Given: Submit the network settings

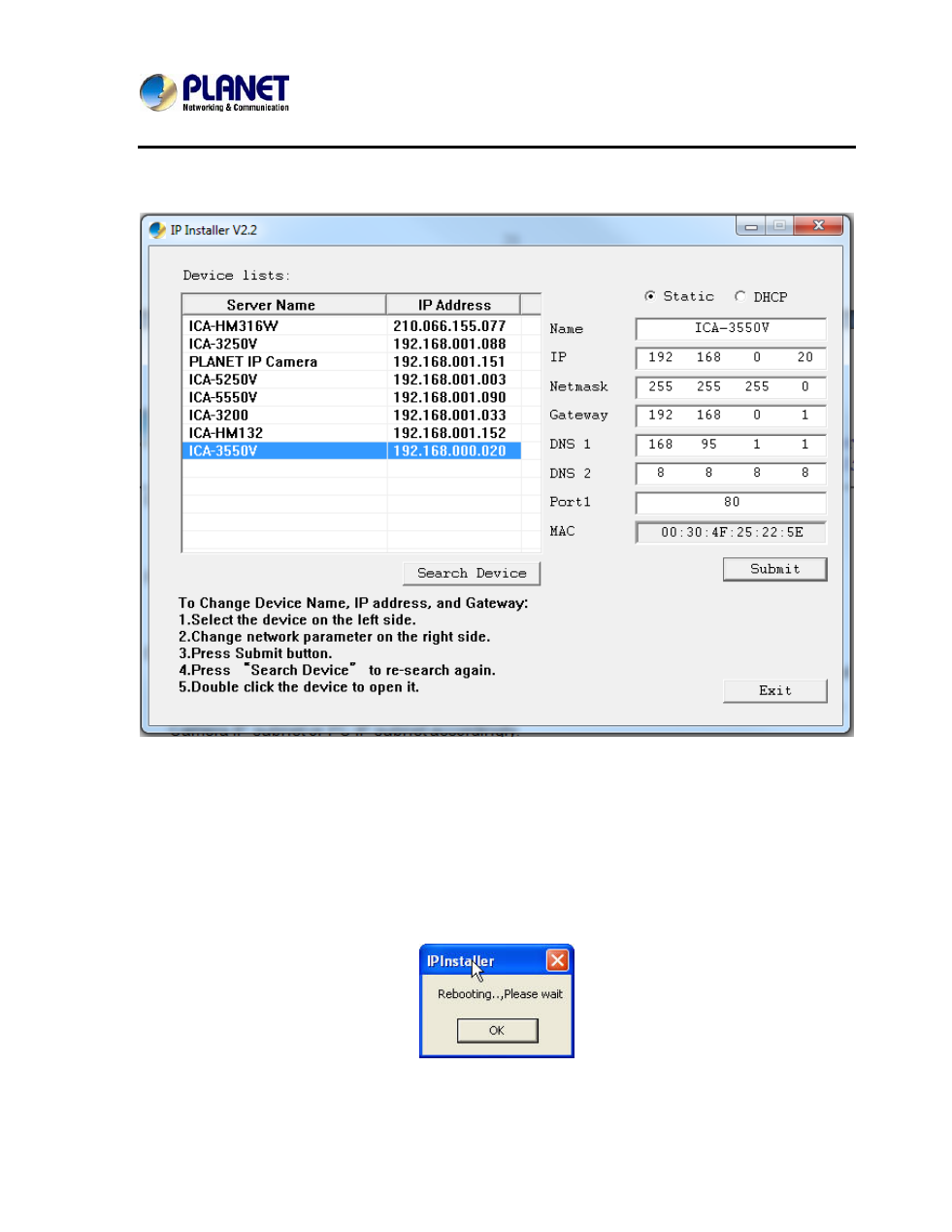Looking at the screenshot, I should coord(774,570).
